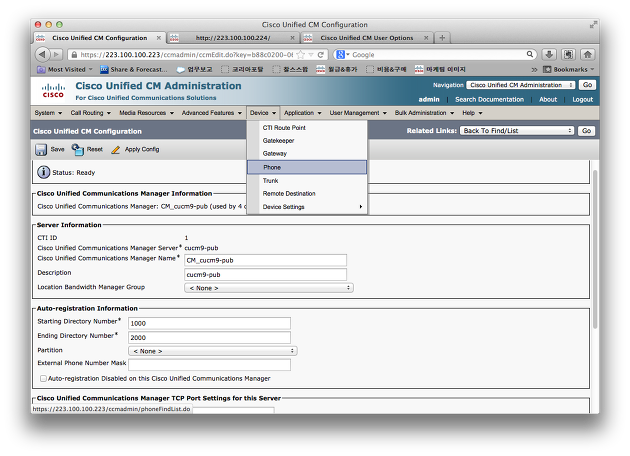Viewport: 630px width, 456px height.
Task: Click Starting Directory Number field
Action: point(209,323)
